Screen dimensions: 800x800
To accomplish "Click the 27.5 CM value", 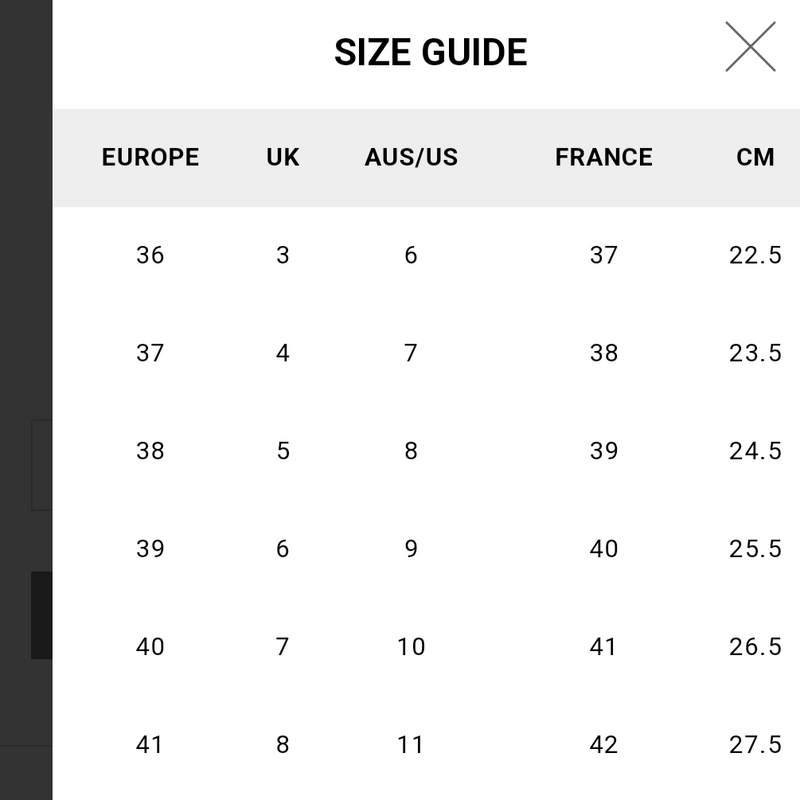I will pyautogui.click(x=755, y=745).
